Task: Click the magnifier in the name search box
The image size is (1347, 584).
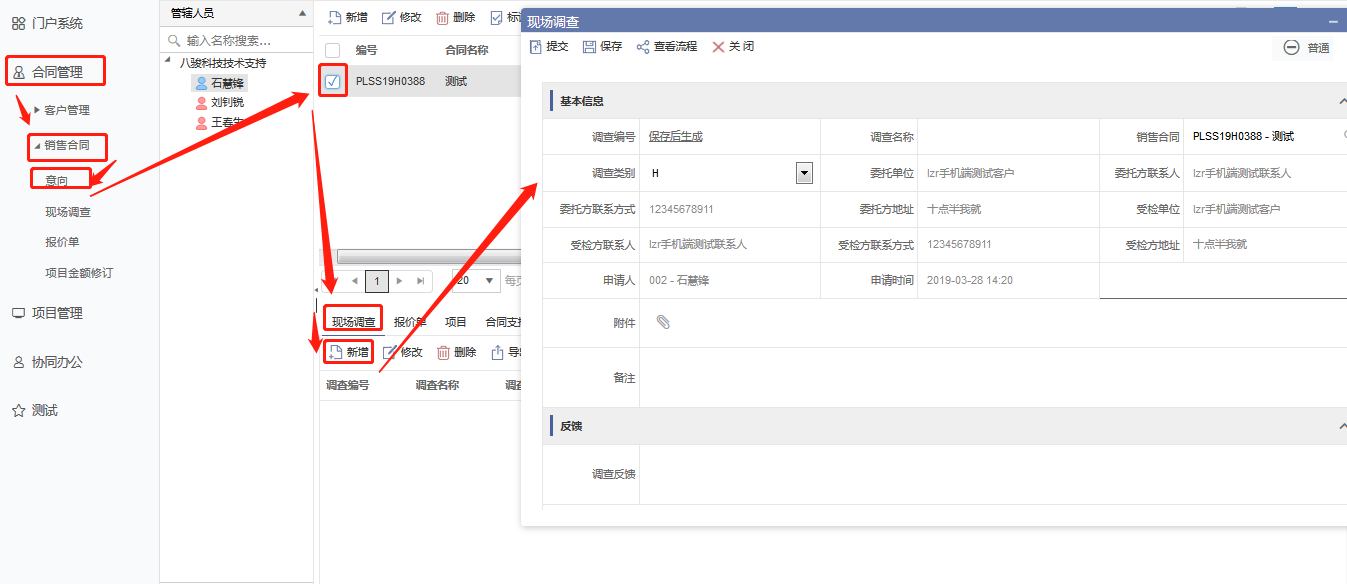Action: click(x=175, y=41)
